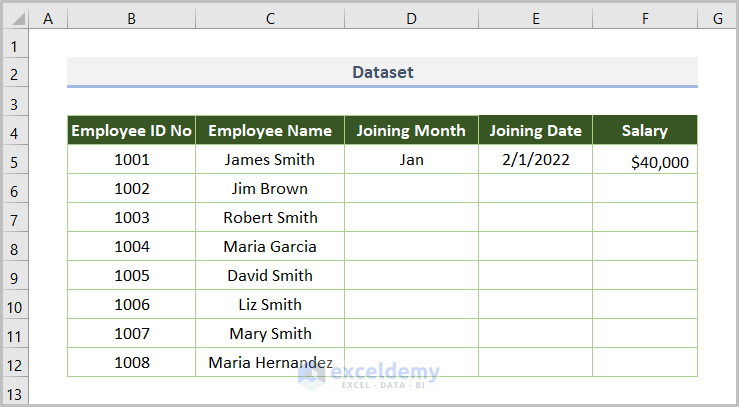
Task: Click the select-all corner triangle
Action: (x=15, y=17)
